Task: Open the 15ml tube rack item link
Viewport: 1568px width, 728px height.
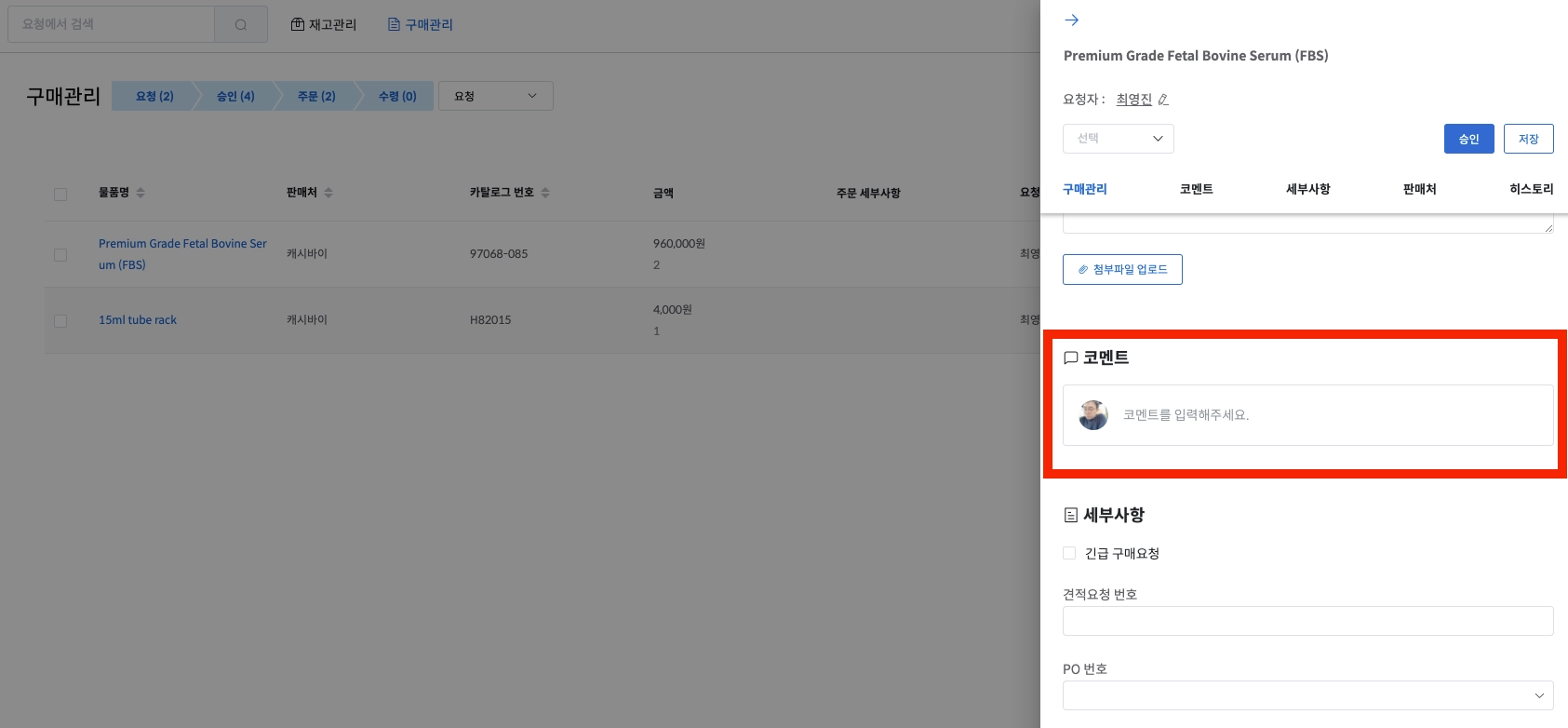Action: point(138,320)
